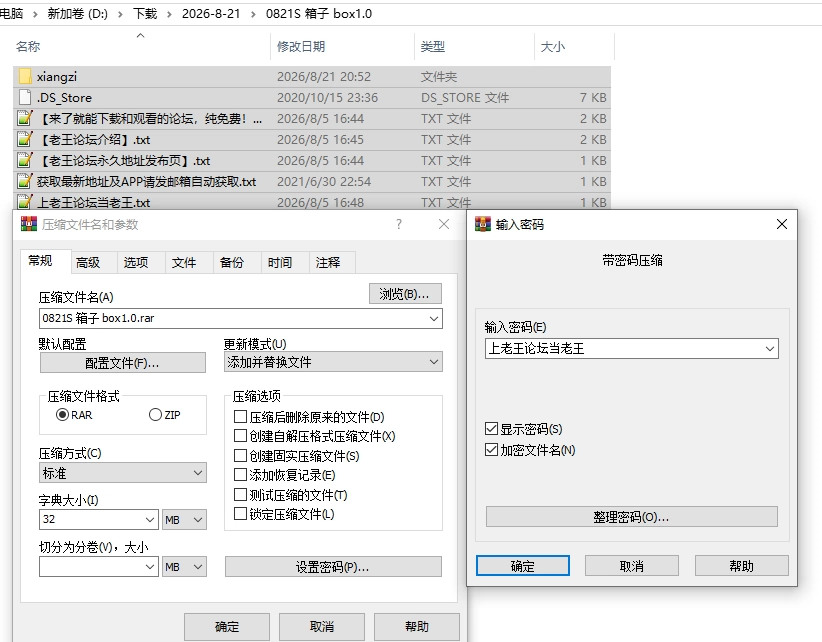
Task: Click 新加卷 (D:) in the address path
Action: (78, 14)
